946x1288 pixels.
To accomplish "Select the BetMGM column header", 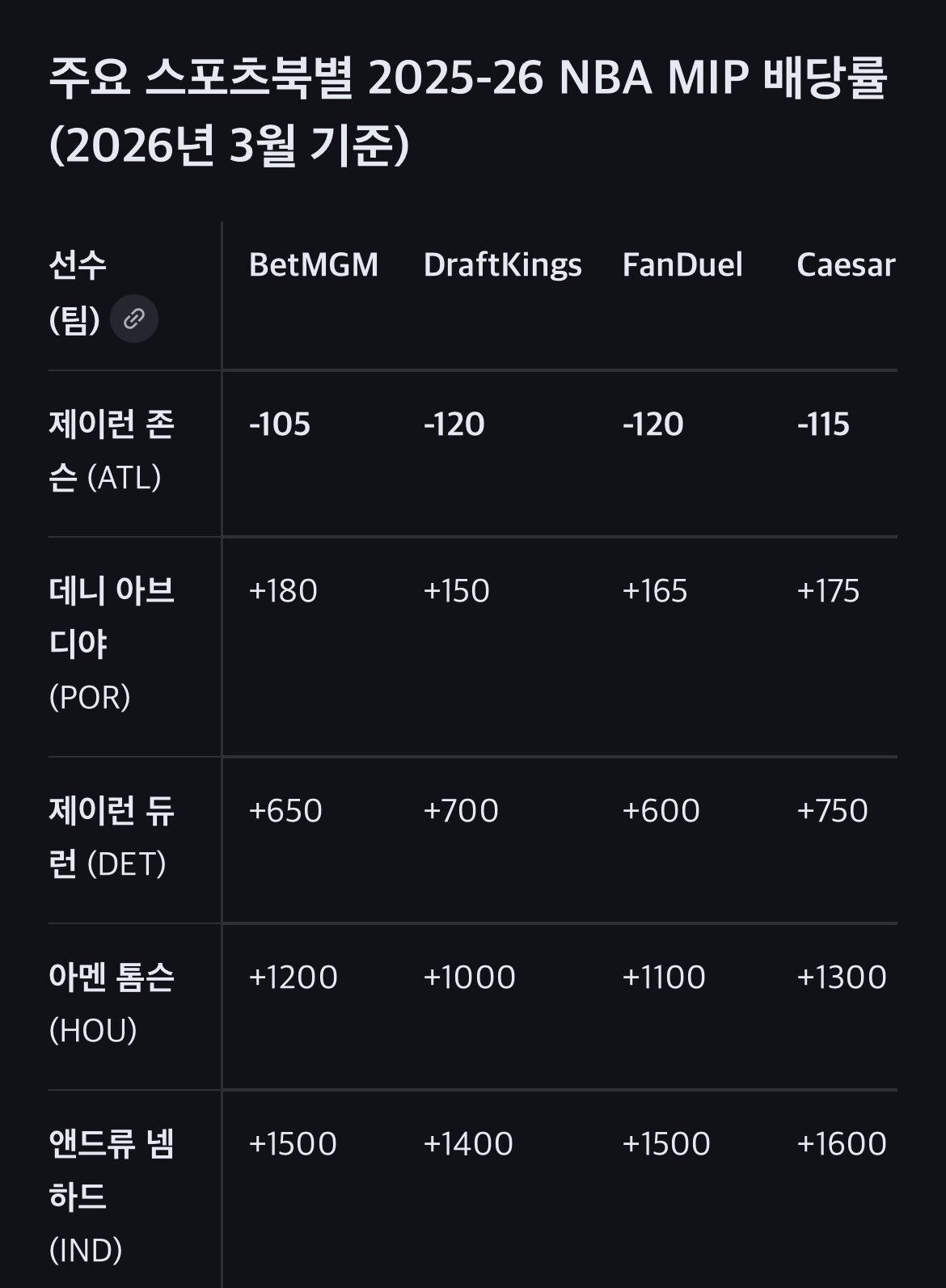I will coord(313,265).
